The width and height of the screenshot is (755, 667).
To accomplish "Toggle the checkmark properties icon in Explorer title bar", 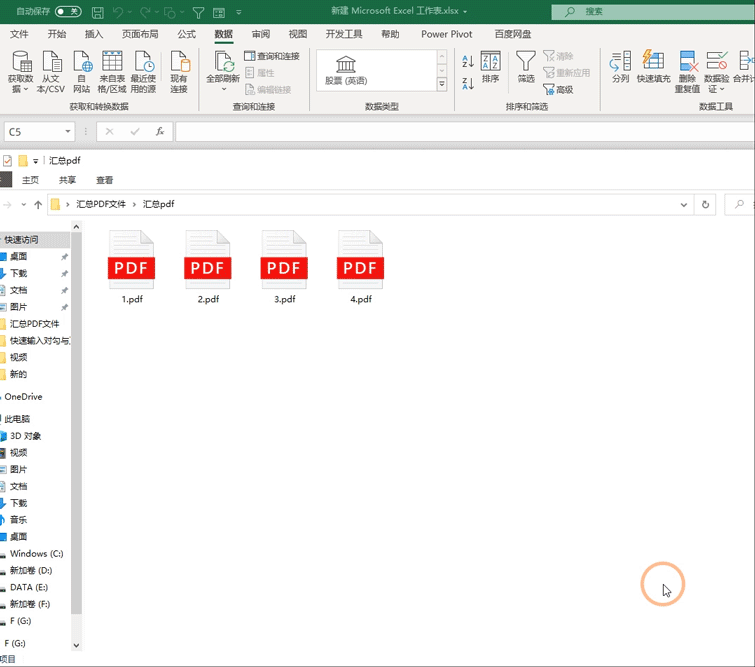I will click(x=7, y=161).
